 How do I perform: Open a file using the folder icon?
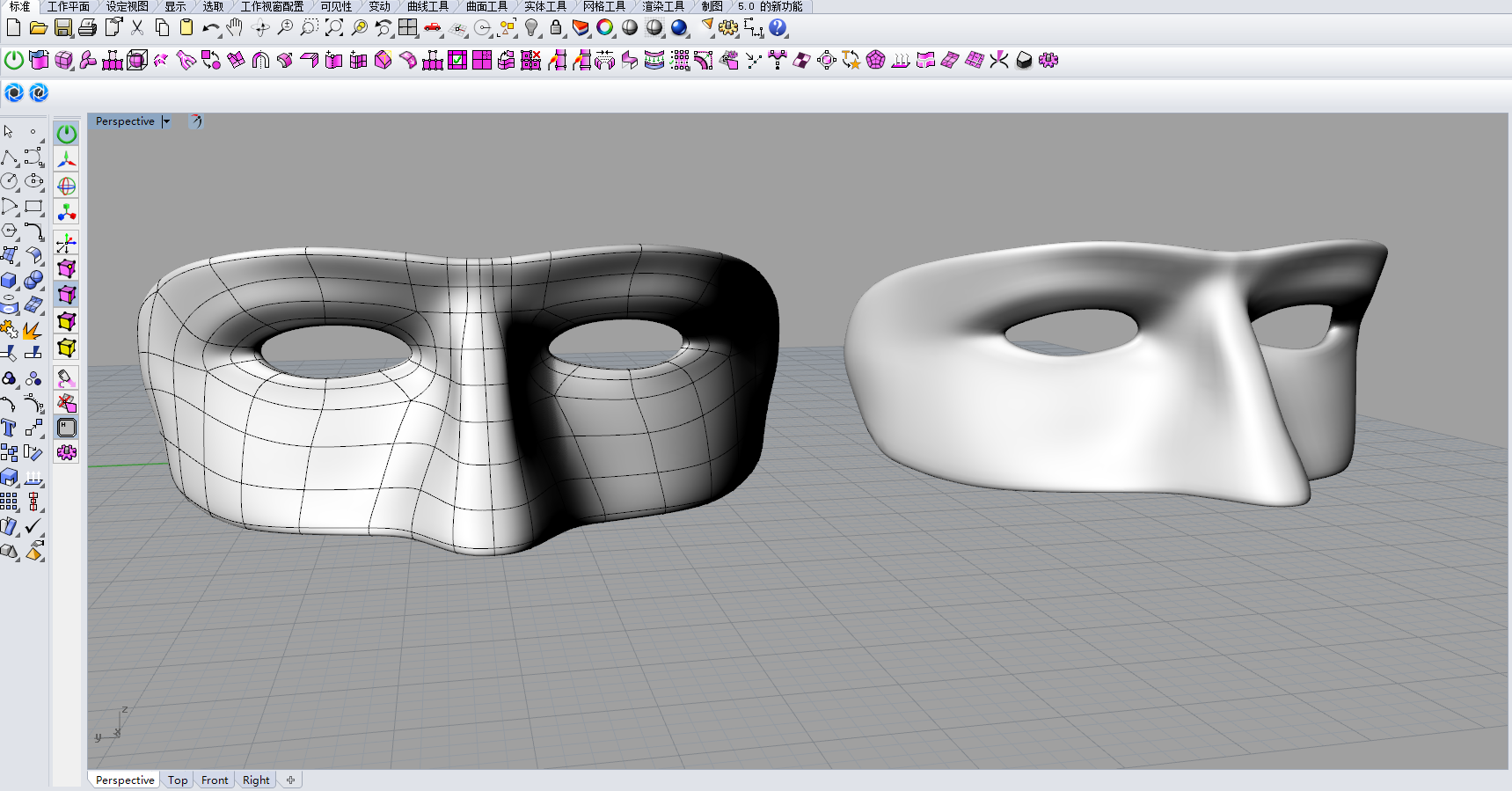[38, 28]
